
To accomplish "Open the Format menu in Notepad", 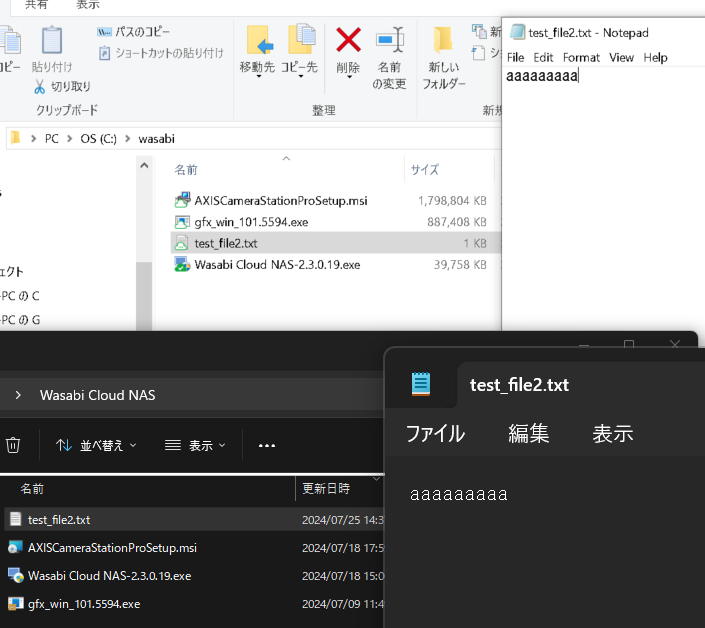I will (581, 58).
